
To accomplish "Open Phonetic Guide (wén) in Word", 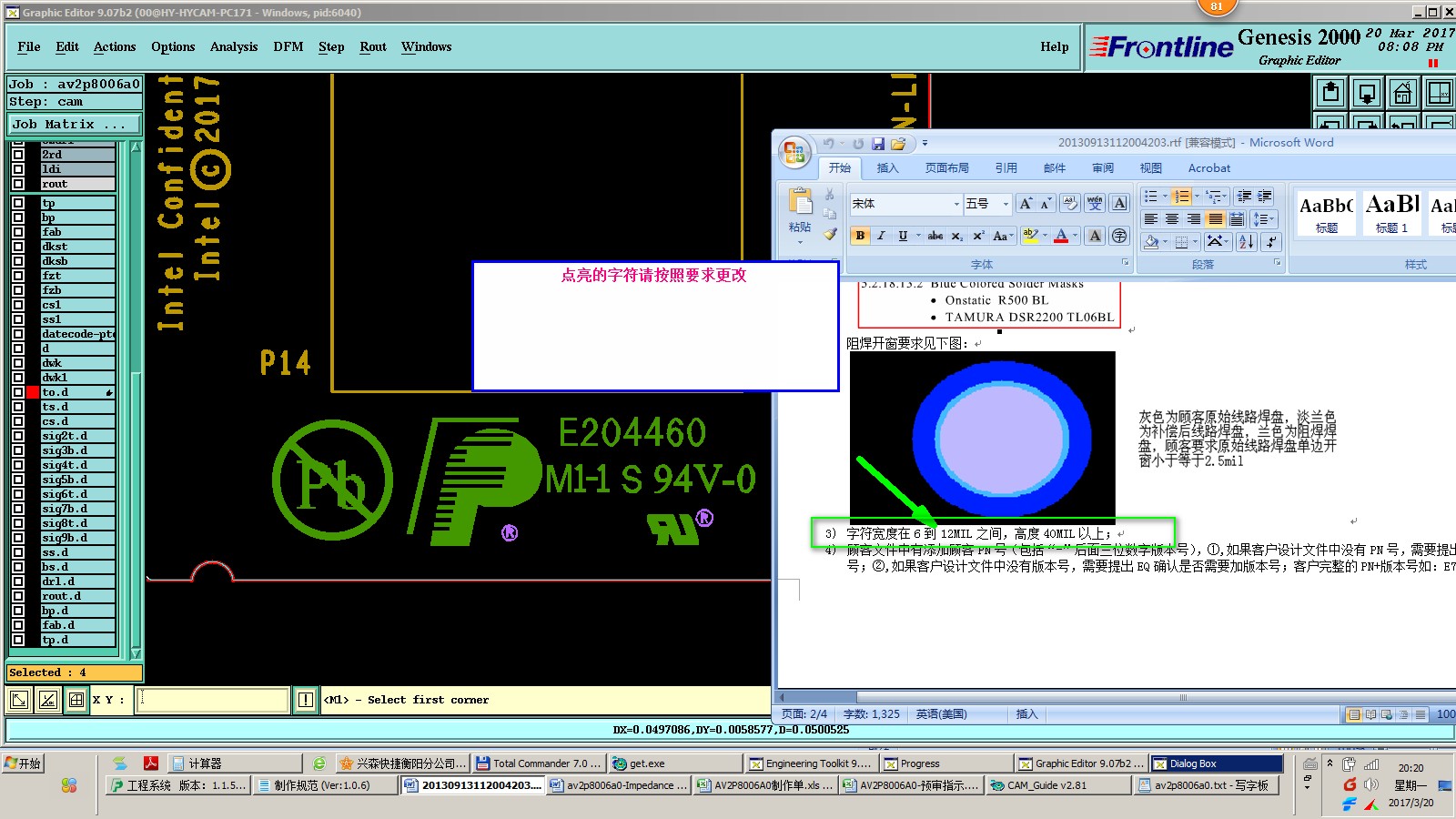I will tap(1095, 204).
